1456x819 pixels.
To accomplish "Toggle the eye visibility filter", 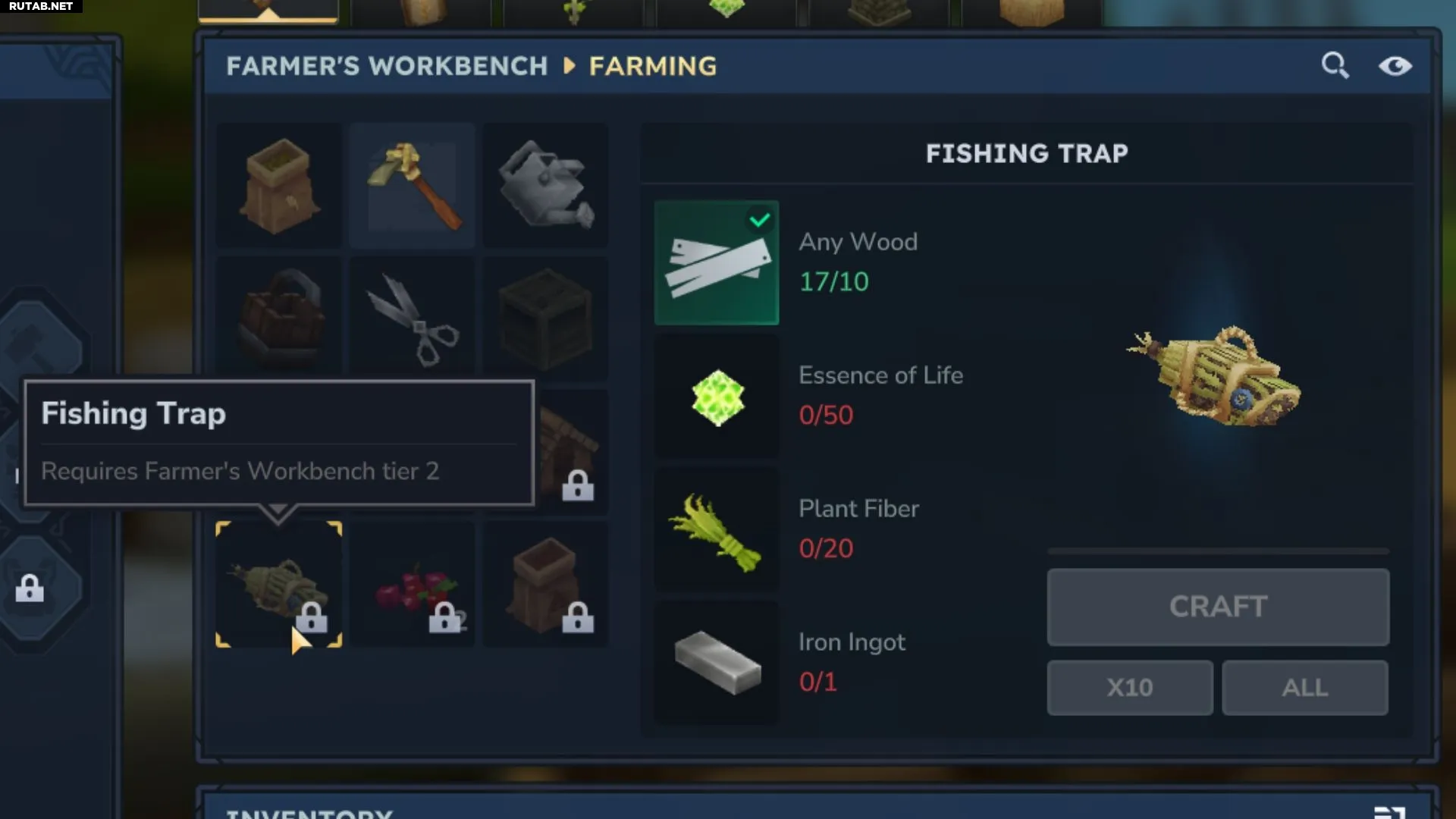I will (1395, 67).
